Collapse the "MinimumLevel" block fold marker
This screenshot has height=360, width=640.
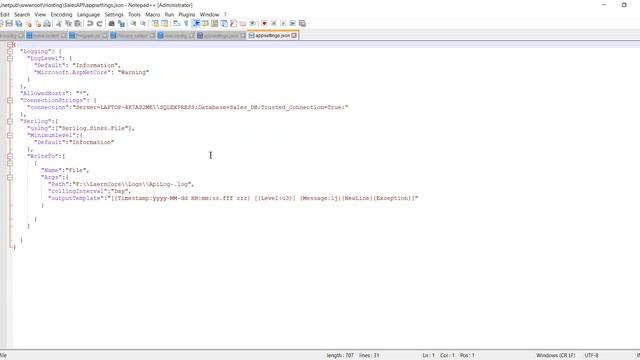10,135
